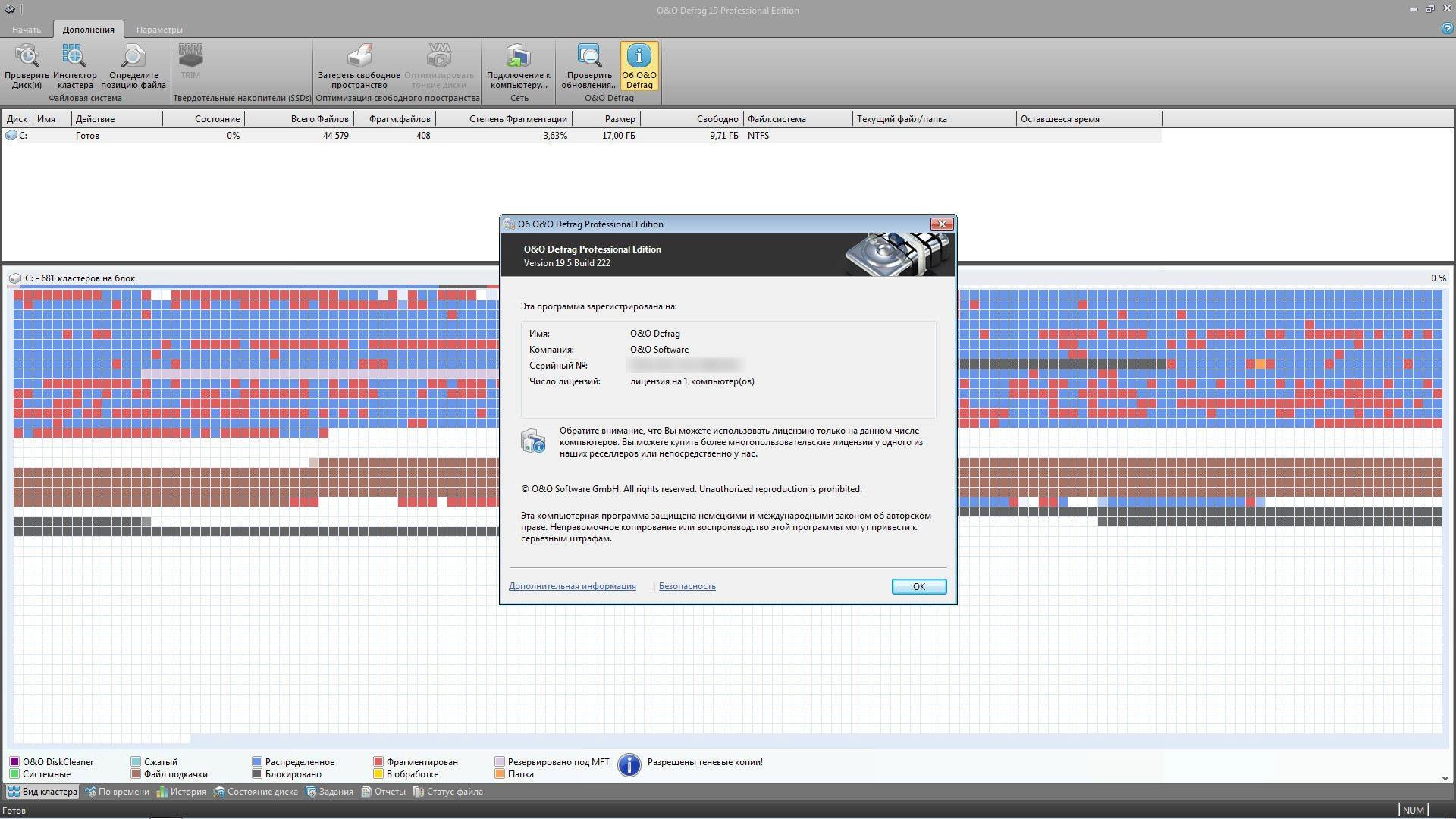
Task: Click the Блокировано gray legend swatch
Action: point(257,774)
